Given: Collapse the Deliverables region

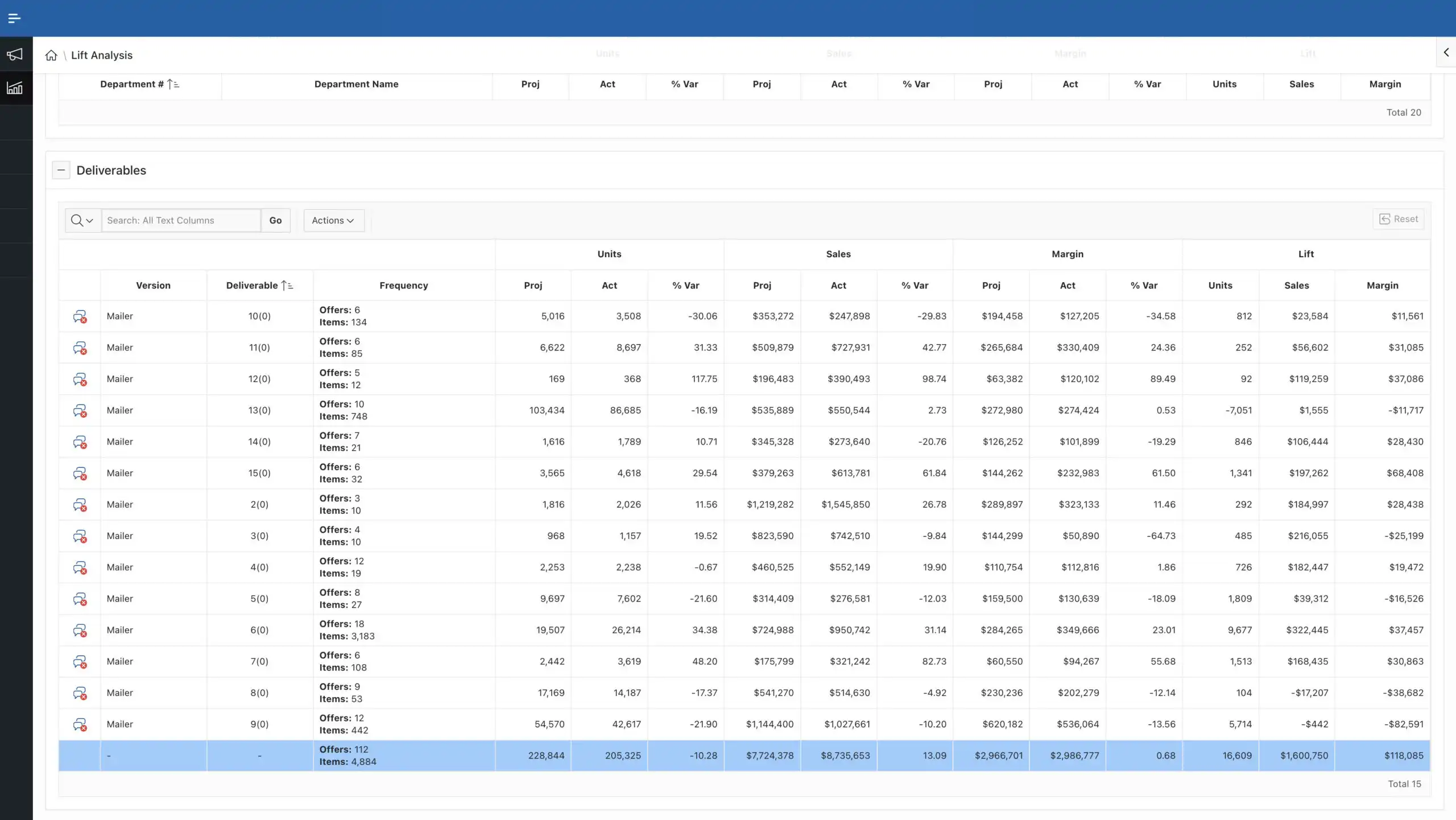Looking at the screenshot, I should 61,170.
